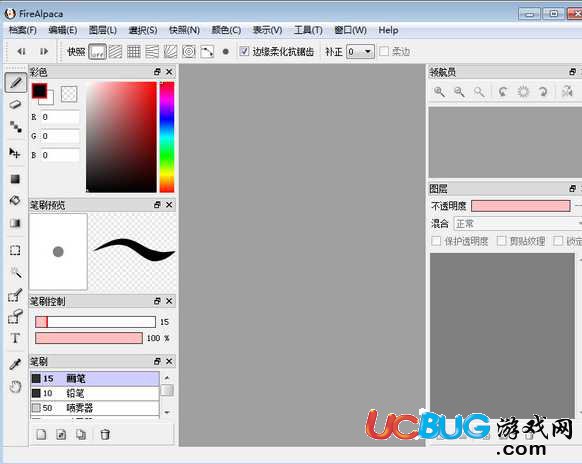The image size is (582, 464).
Task: Enable radial lines snap
Action: 170,52
